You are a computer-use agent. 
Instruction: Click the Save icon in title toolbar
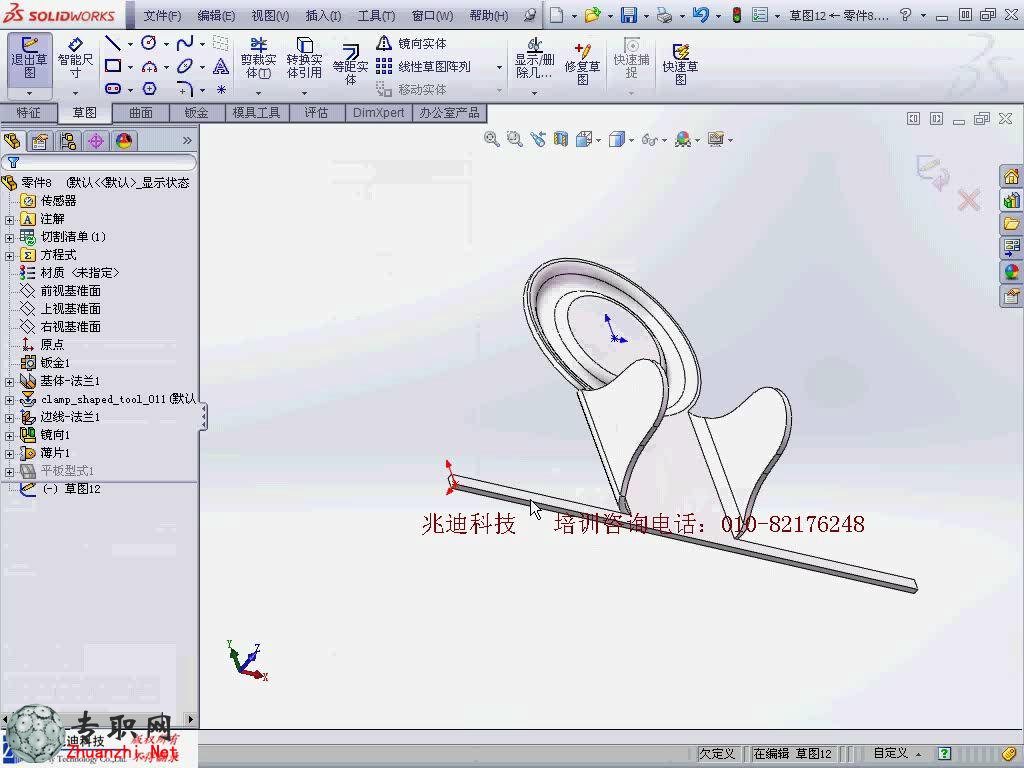[x=628, y=15]
